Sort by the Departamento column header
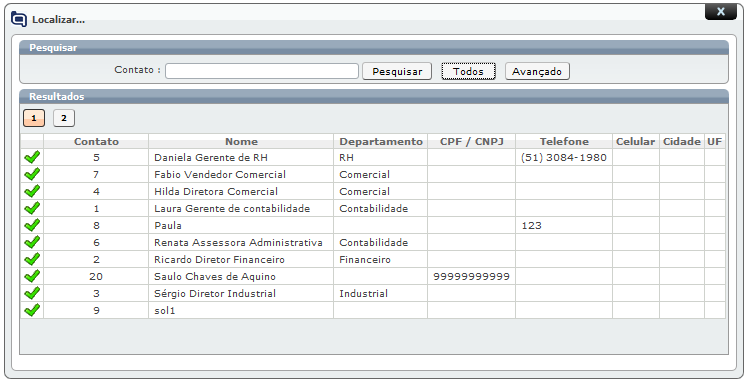 381,142
